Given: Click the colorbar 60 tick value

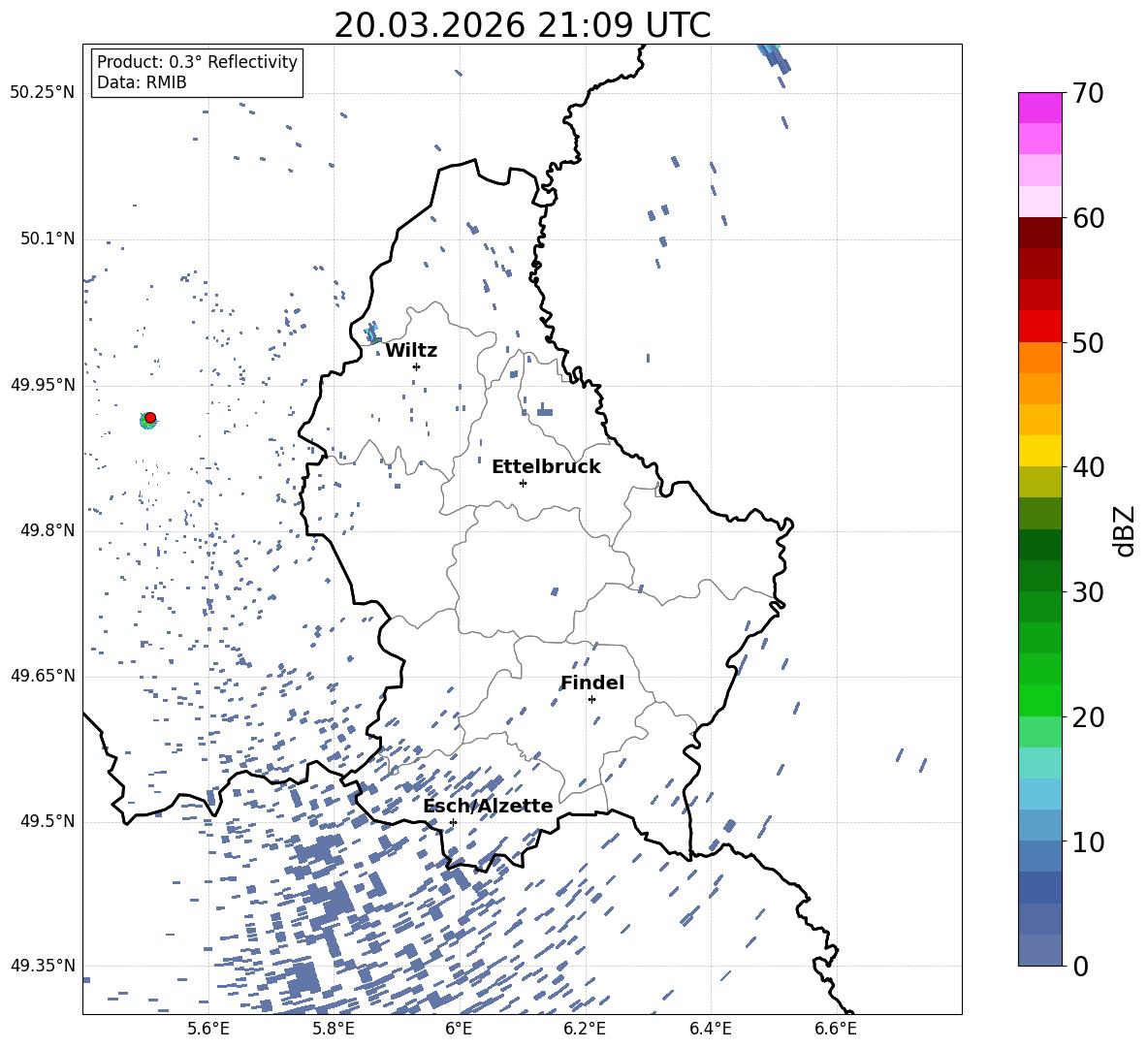Looking at the screenshot, I should 1088,218.
